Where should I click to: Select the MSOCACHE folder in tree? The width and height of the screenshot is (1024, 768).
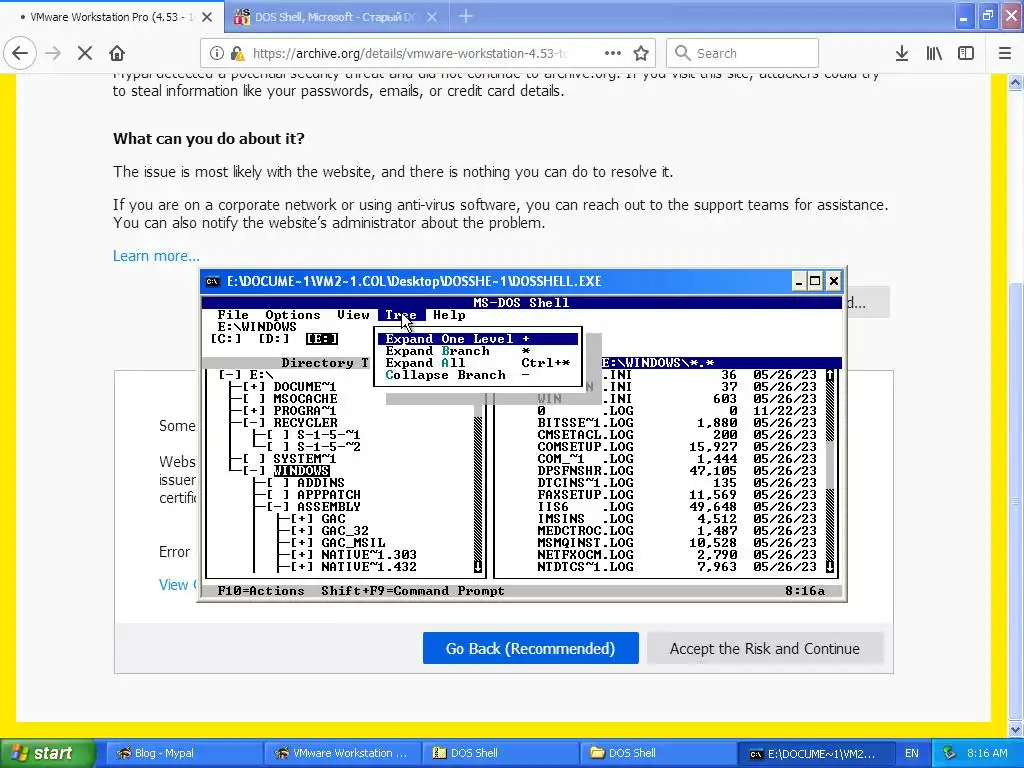click(x=305, y=399)
